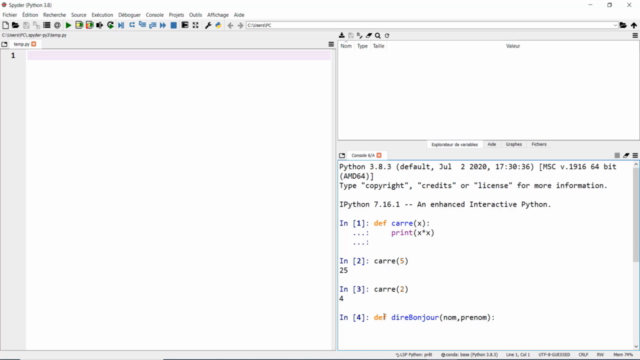Browse console tabs button
Viewport: 640px width, 360px height.
pyautogui.click(x=342, y=156)
